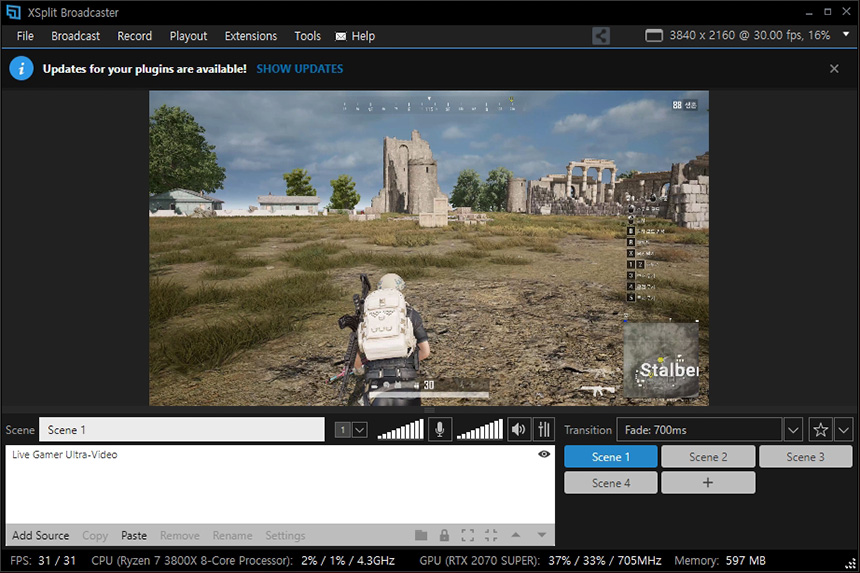Image resolution: width=860 pixels, height=573 pixels.
Task: Open the Playout menu
Action: coord(188,36)
